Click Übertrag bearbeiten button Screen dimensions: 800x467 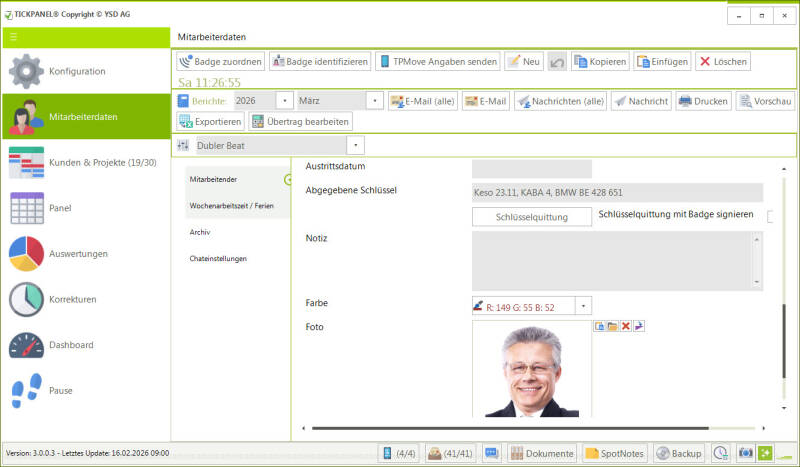[301, 121]
